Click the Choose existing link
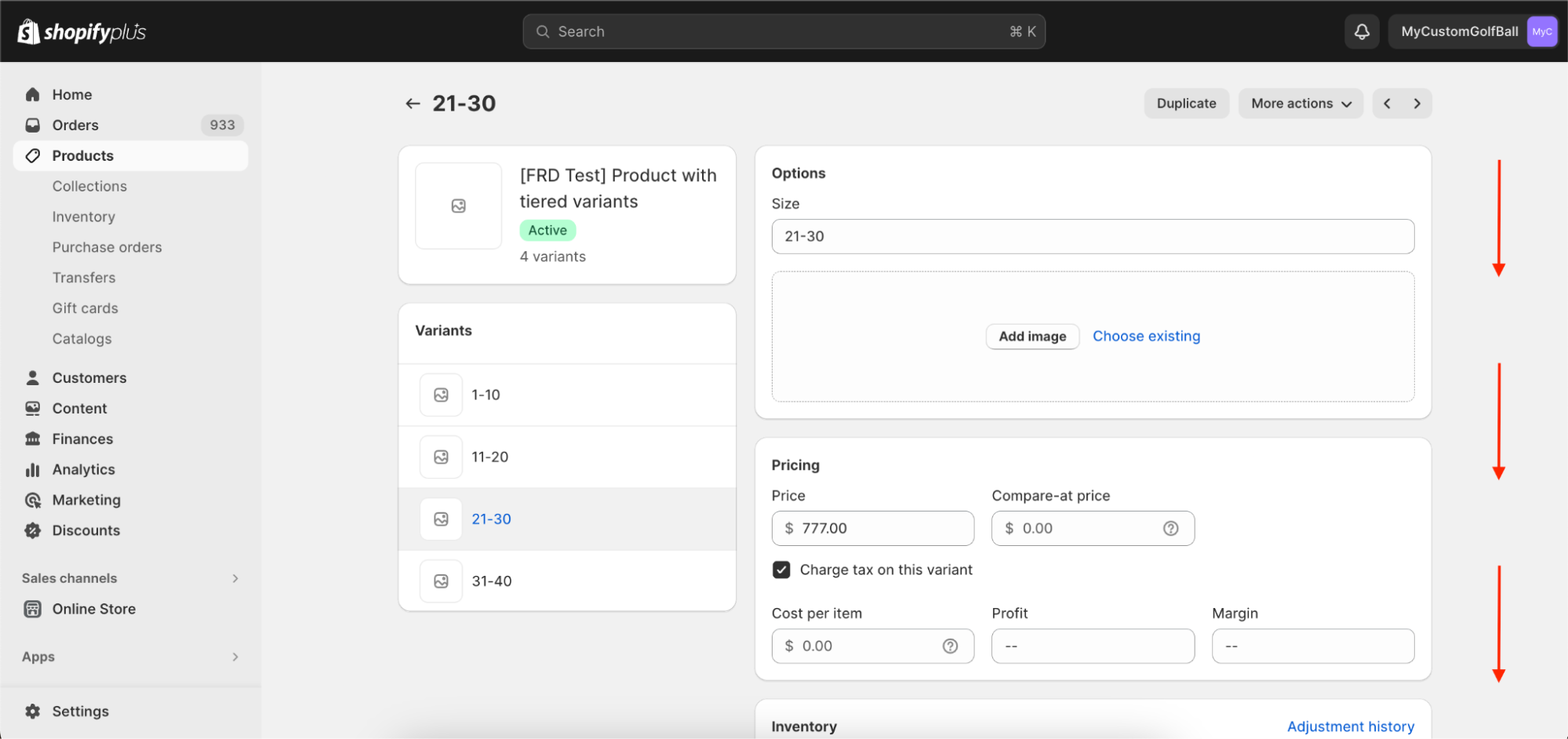Viewport: 1568px width, 739px height. coord(1146,337)
